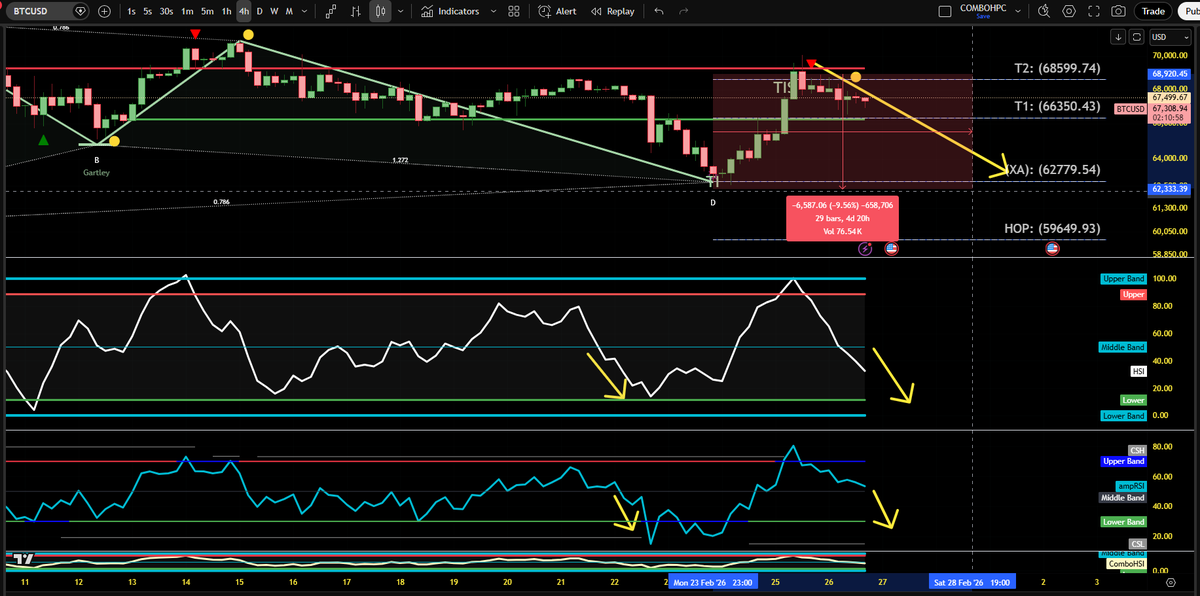Click the US flag event icon near March 2
Image resolution: width=1200 pixels, height=596 pixels.
point(1052,247)
